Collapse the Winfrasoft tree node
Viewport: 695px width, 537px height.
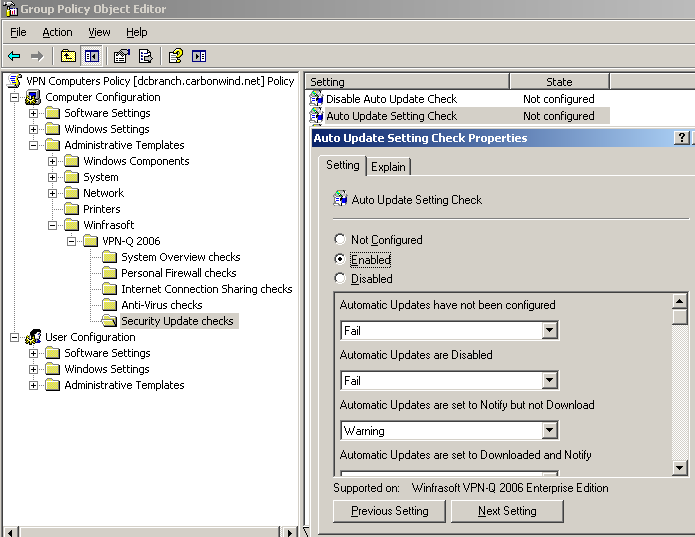tap(52, 225)
